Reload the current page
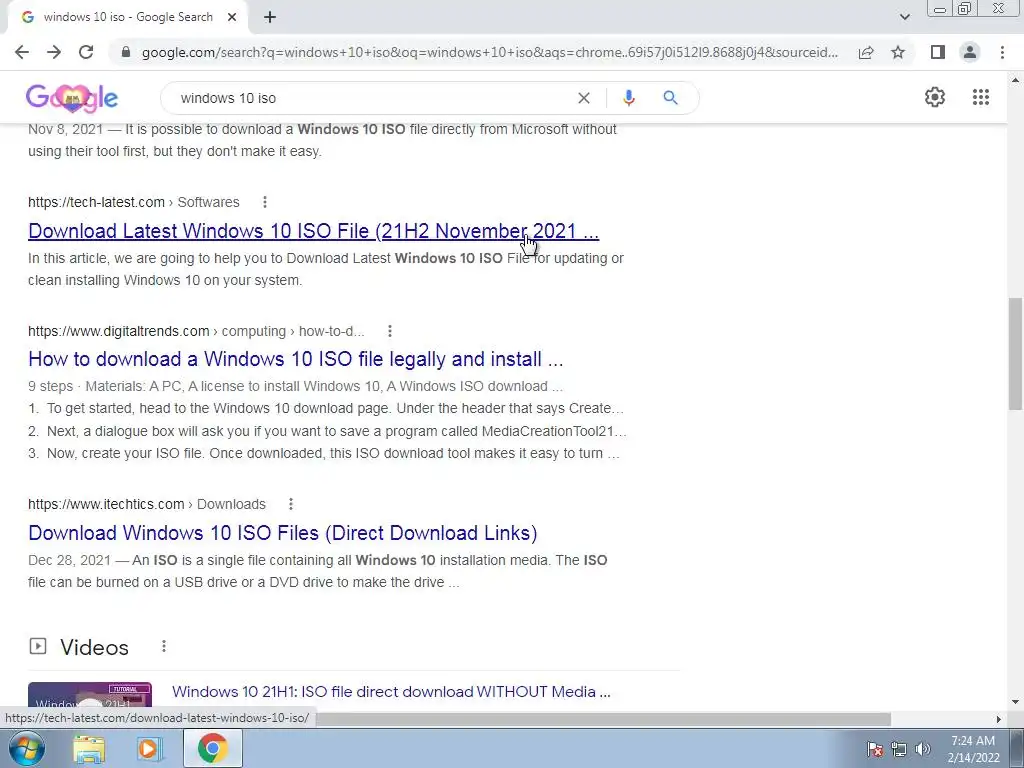The height and width of the screenshot is (768, 1024). click(86, 52)
